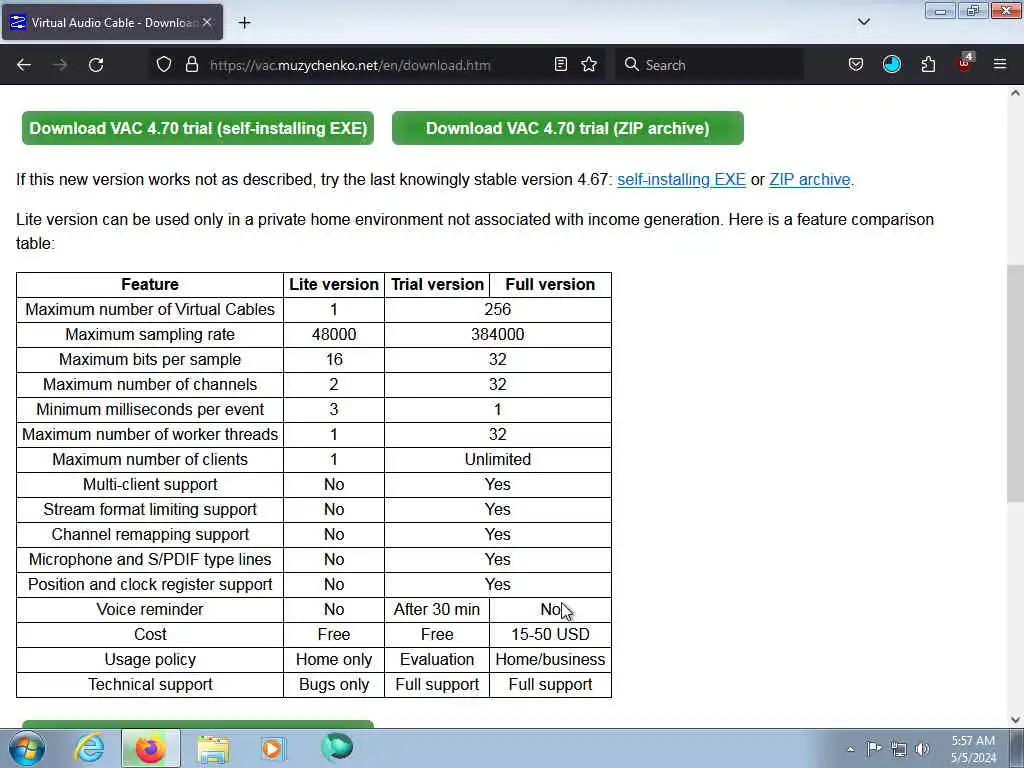This screenshot has height=768, width=1024.
Task: Click the Trial version column header
Action: point(437,285)
